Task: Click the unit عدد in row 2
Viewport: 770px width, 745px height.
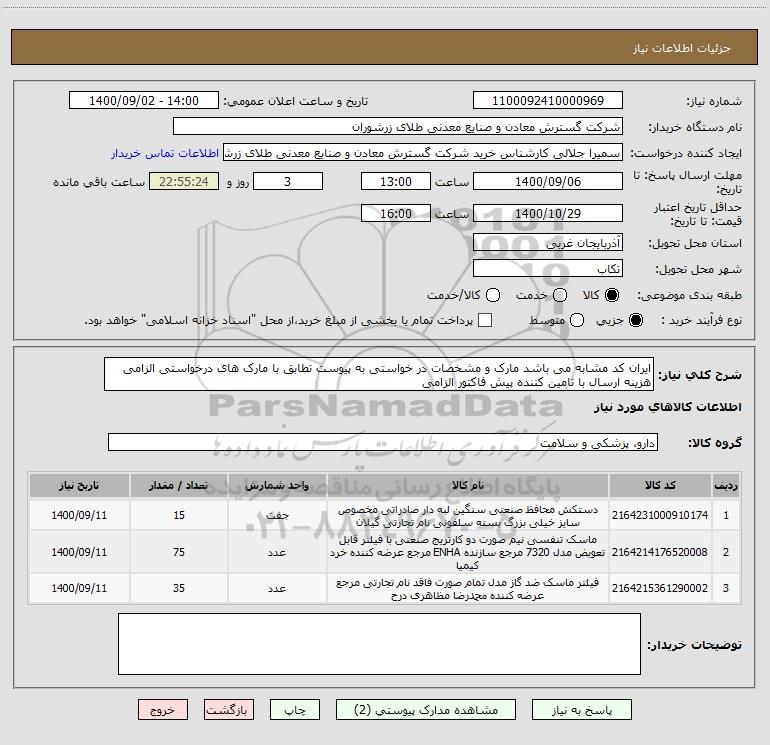Action: 277,552
